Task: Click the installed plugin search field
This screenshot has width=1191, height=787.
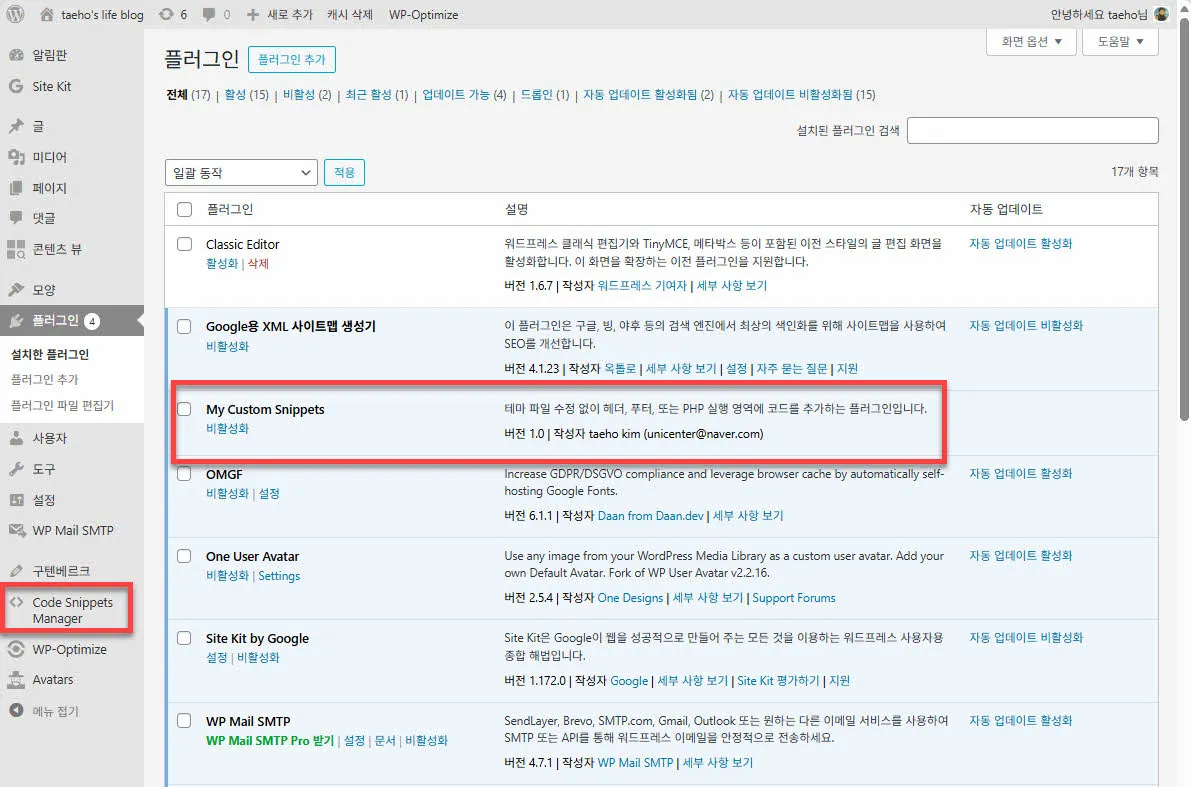Action: tap(1031, 130)
